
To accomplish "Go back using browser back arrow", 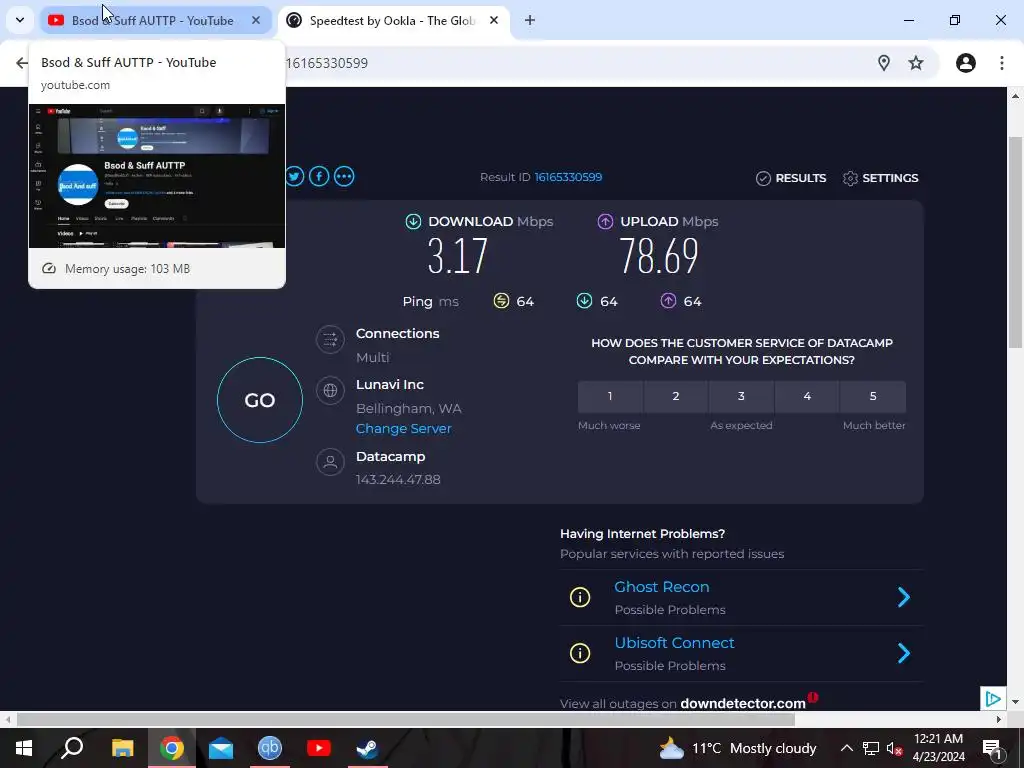I will click(x=22, y=63).
